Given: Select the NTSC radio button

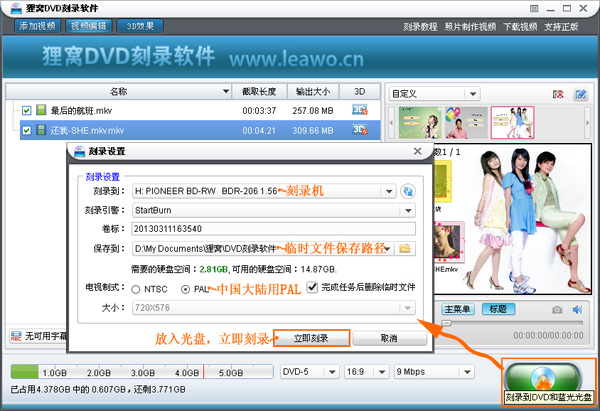Looking at the screenshot, I should [135, 289].
